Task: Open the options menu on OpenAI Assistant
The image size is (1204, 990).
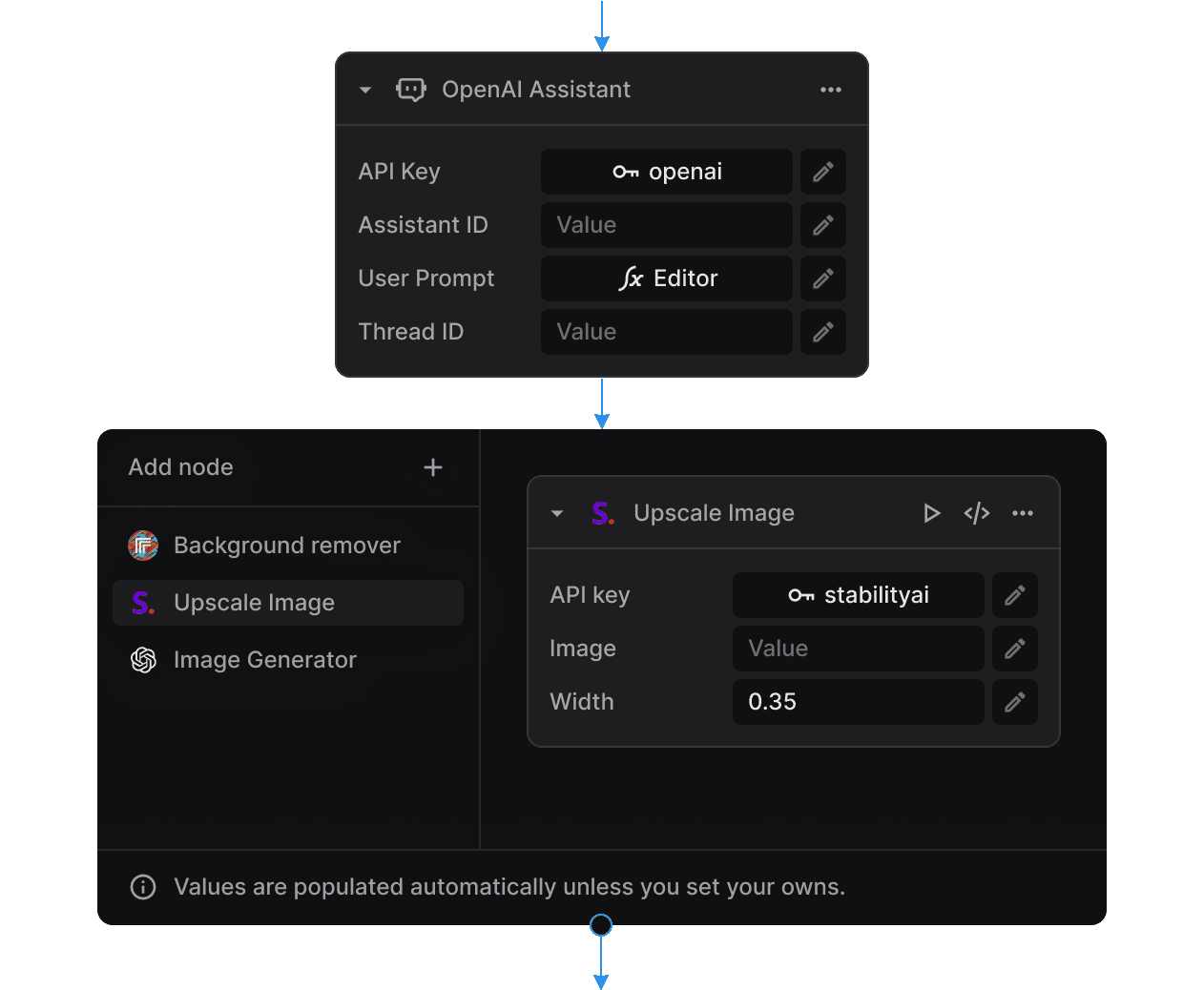Action: point(830,89)
